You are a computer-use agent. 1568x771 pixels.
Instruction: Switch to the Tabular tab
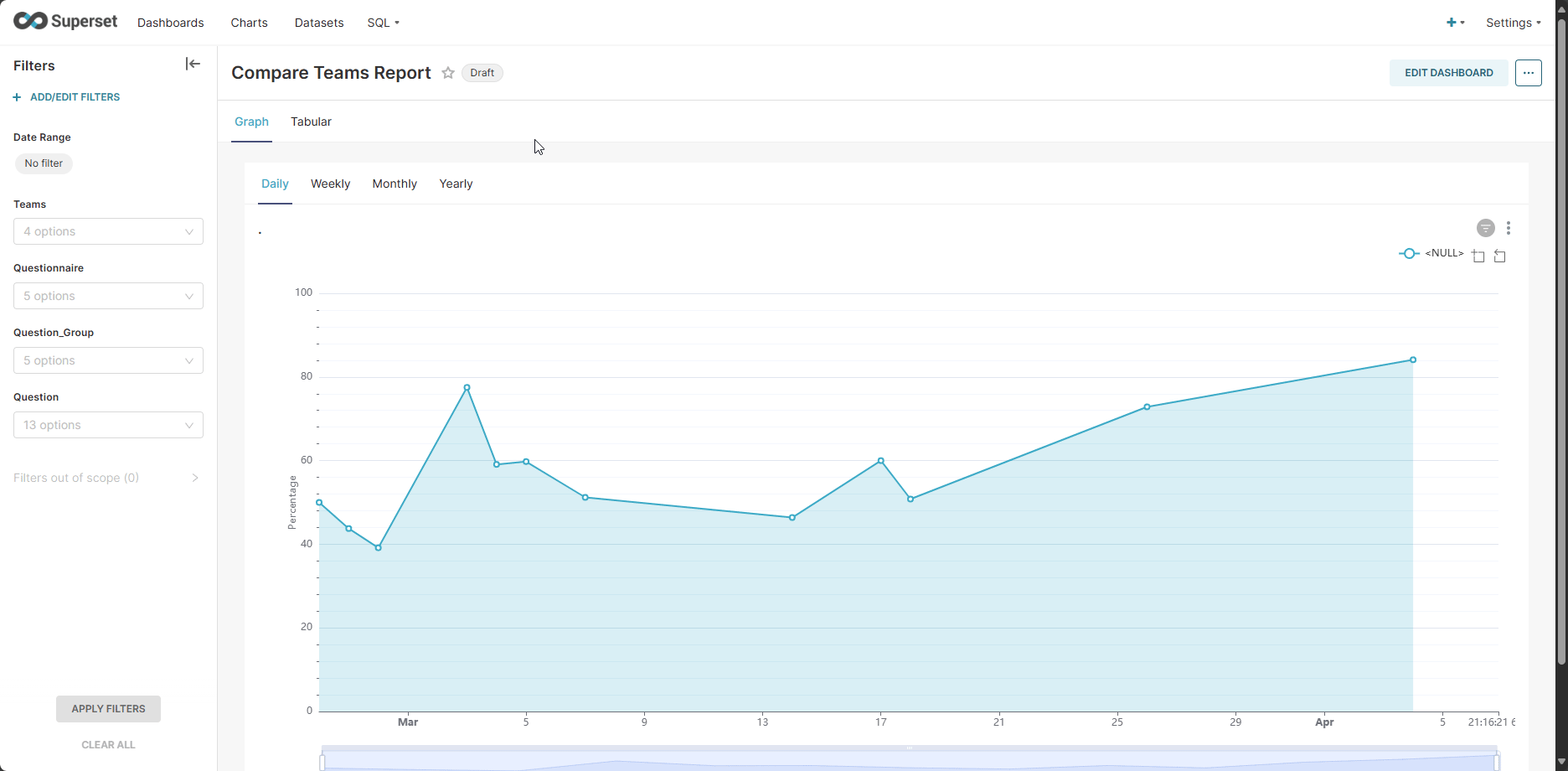[x=311, y=122]
